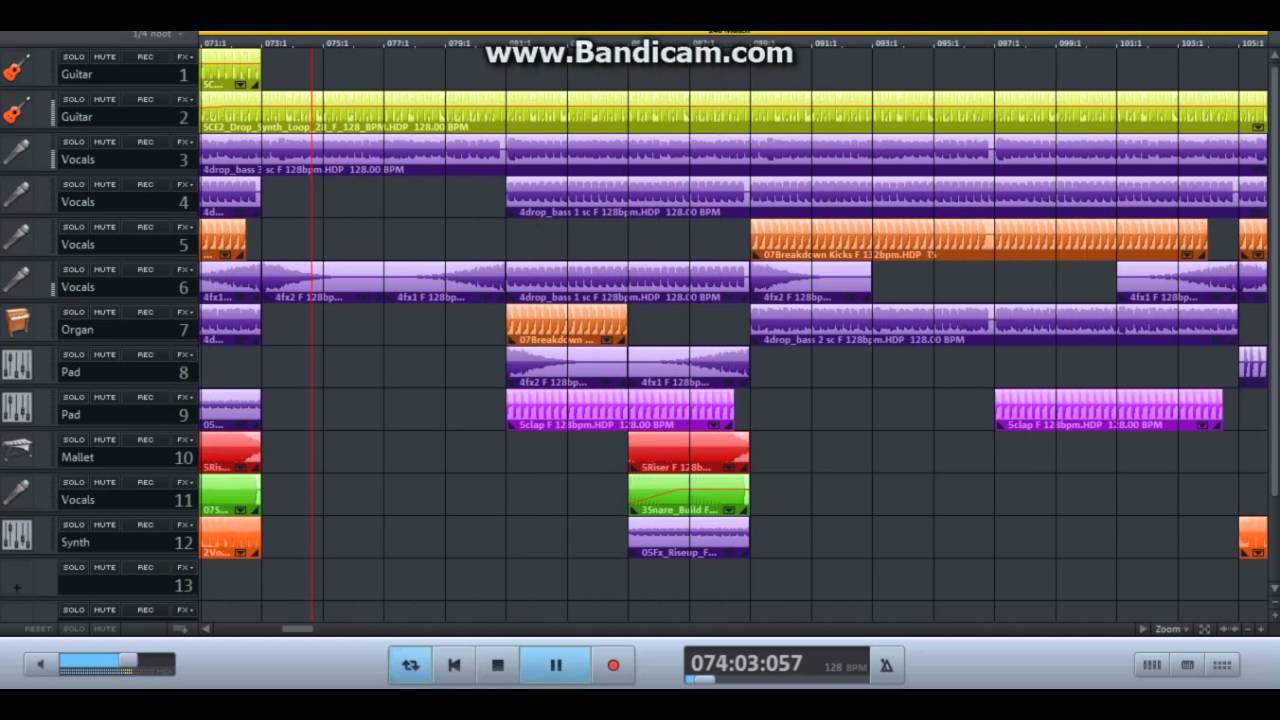Viewport: 1280px width, 720px height.
Task: Start recording with the red record button
Action: pyautogui.click(x=613, y=665)
